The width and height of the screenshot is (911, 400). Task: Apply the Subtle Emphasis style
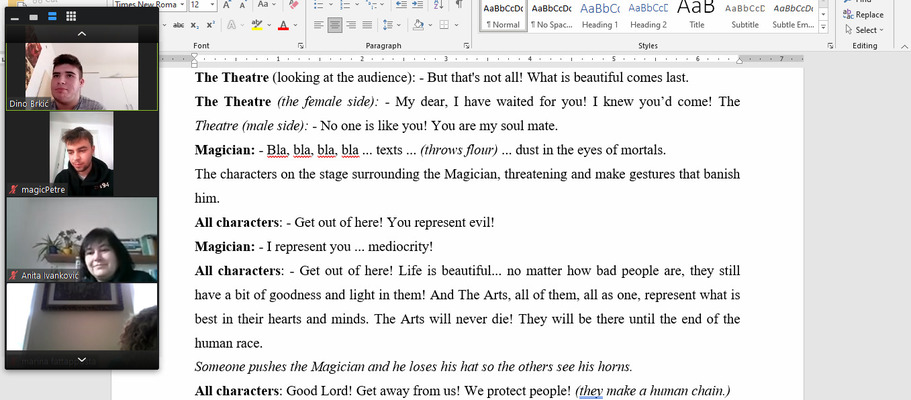point(793,16)
